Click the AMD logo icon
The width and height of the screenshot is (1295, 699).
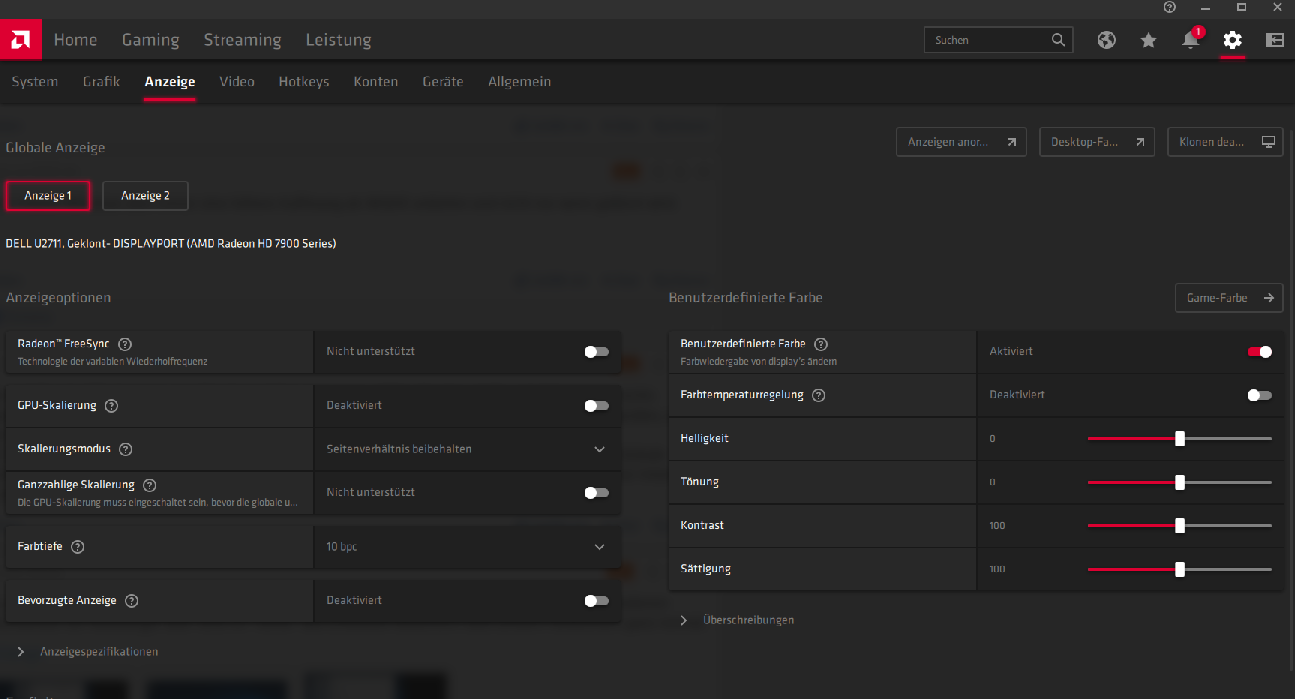19,40
